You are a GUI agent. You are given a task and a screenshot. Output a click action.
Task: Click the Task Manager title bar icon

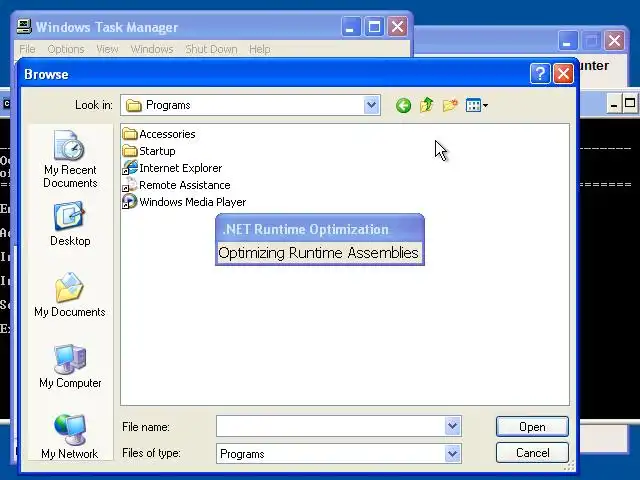pos(24,27)
